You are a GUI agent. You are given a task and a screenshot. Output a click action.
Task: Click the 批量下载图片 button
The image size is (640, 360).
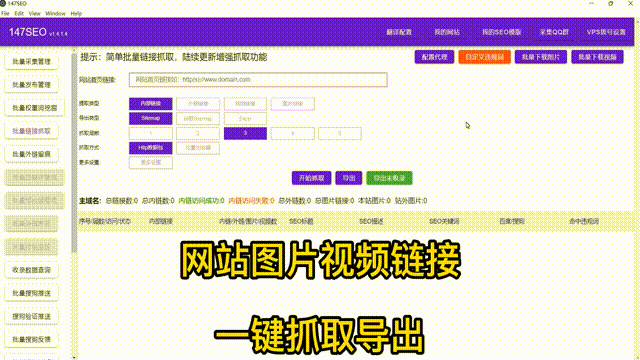pyautogui.click(x=541, y=57)
